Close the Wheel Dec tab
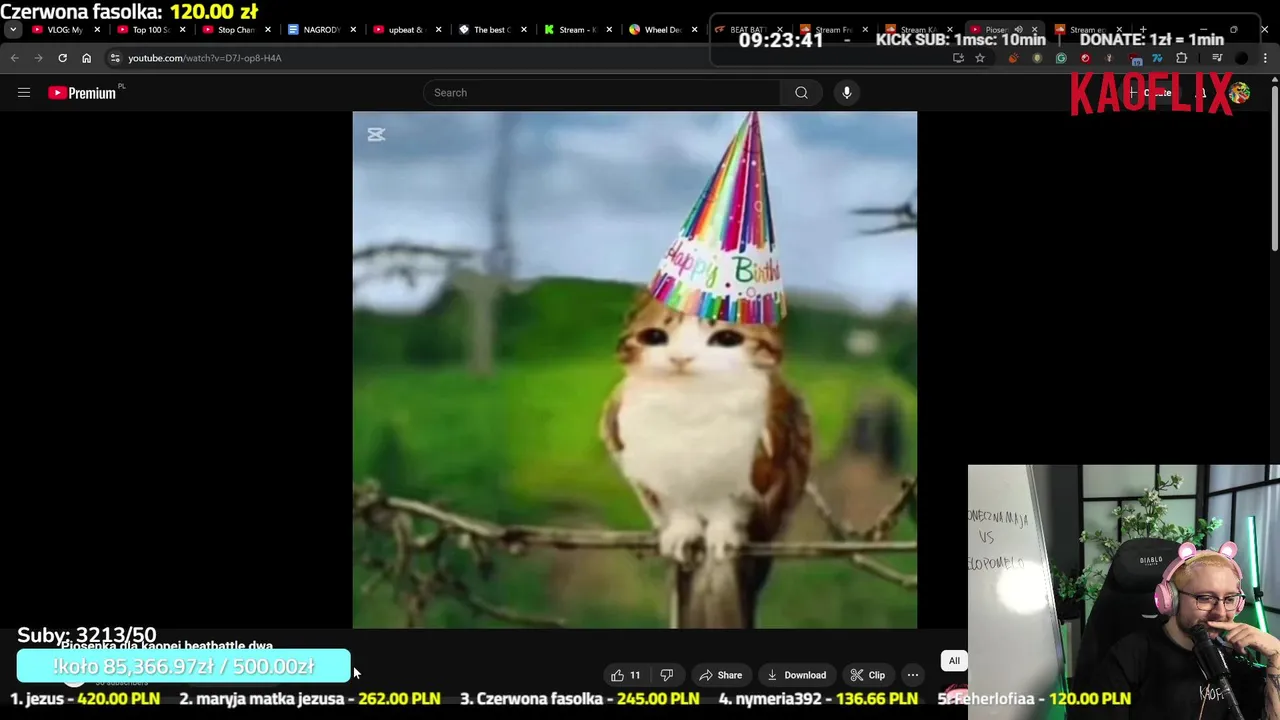 click(x=694, y=30)
